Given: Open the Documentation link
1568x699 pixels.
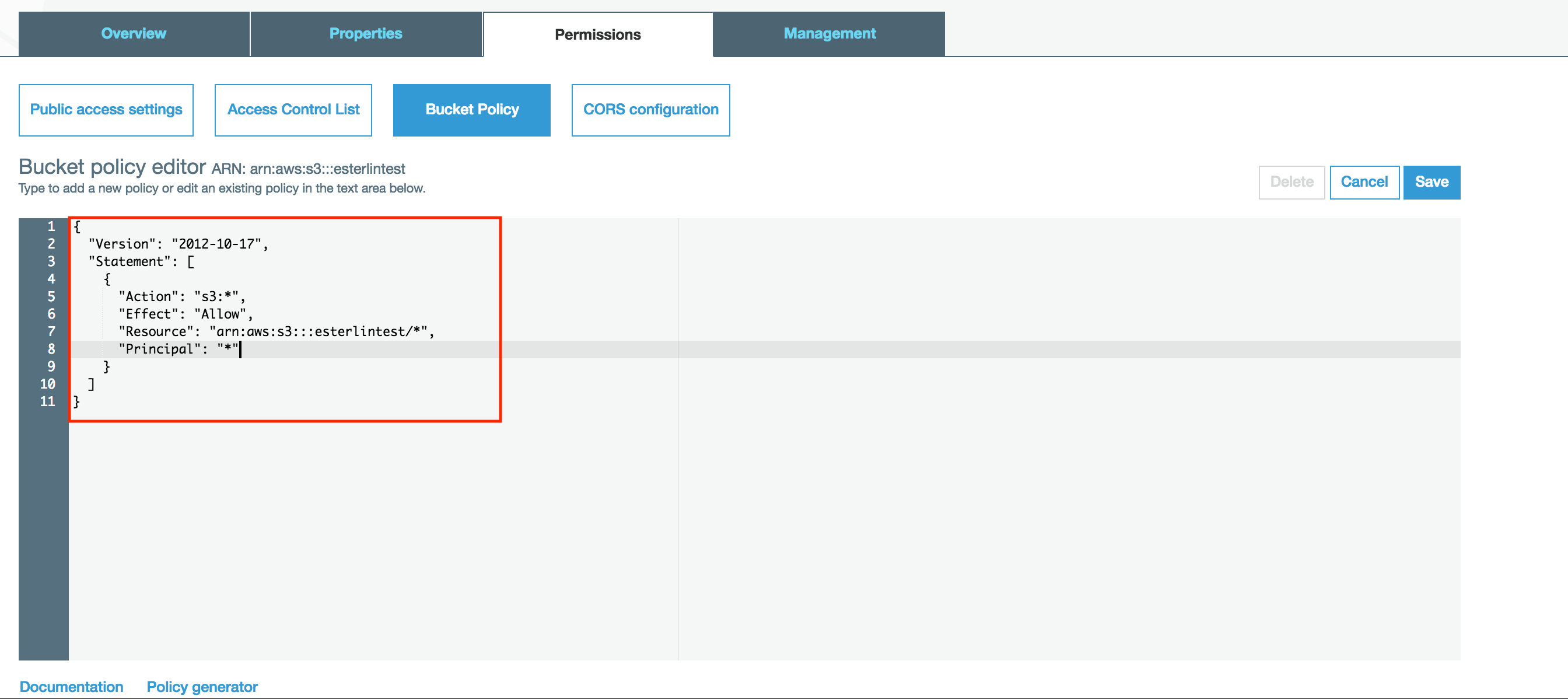Looking at the screenshot, I should click(71, 686).
